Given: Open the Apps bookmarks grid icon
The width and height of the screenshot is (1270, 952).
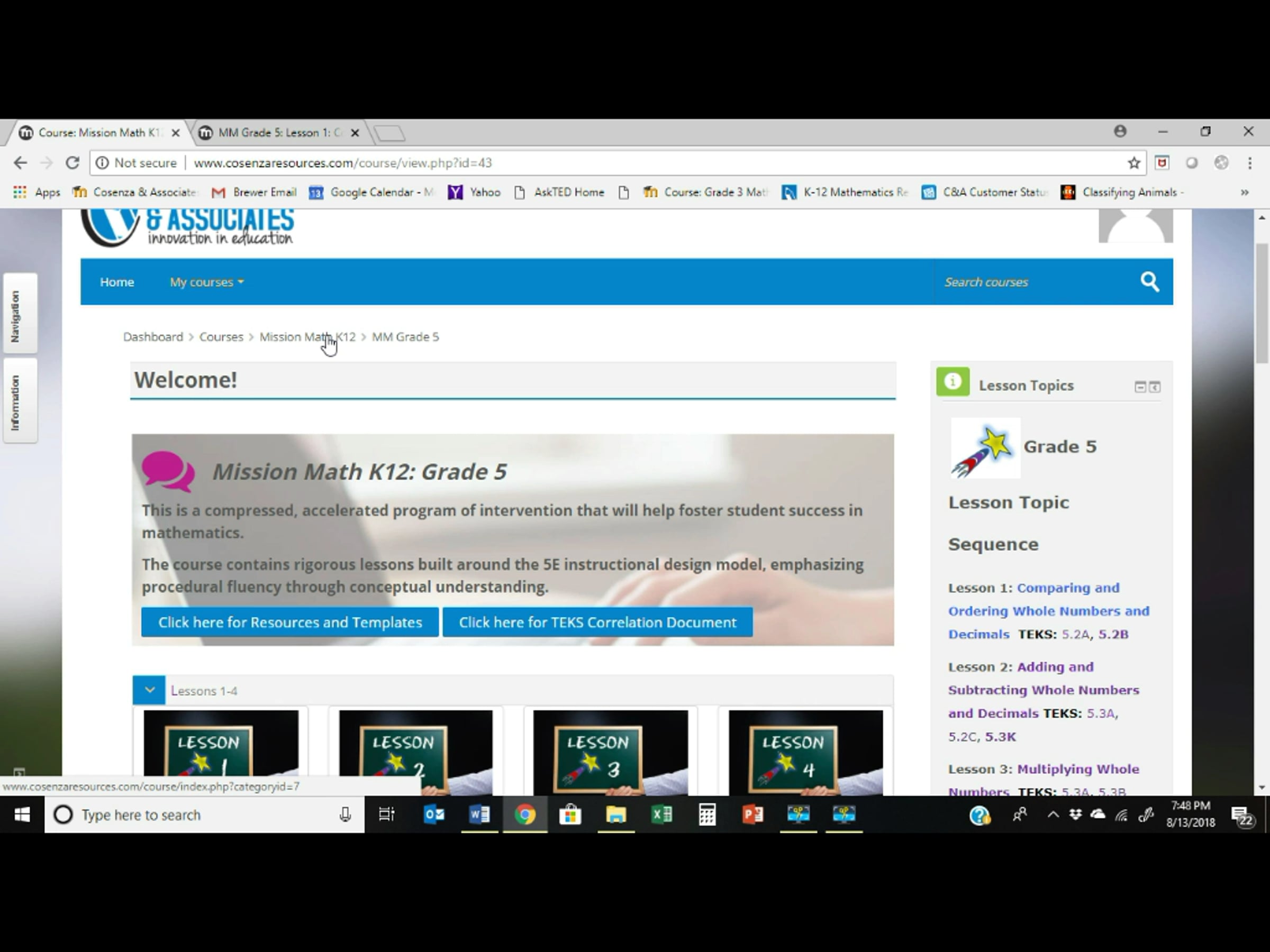Looking at the screenshot, I should click(x=20, y=192).
